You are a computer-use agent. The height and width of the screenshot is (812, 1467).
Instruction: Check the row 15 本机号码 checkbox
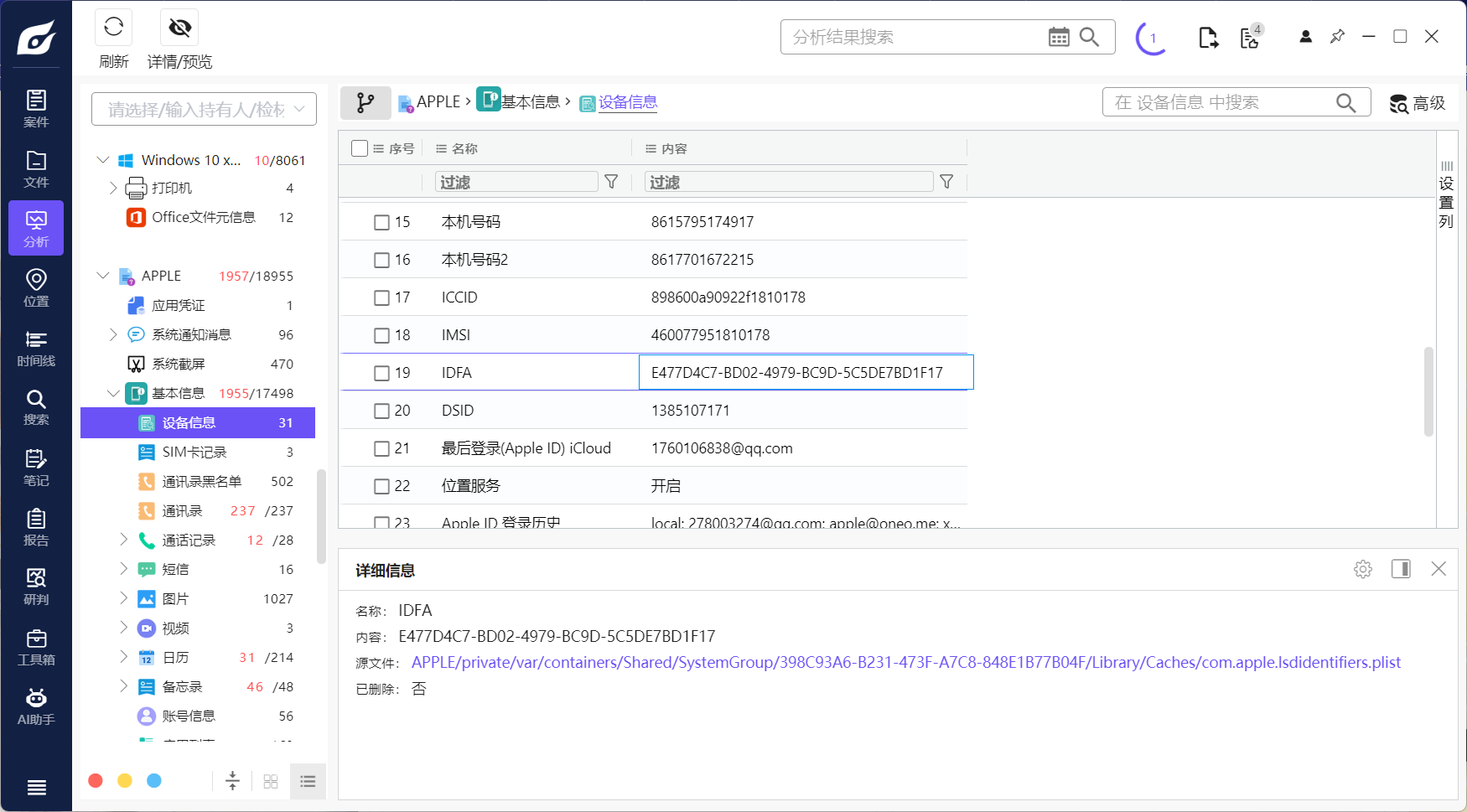tap(381, 222)
